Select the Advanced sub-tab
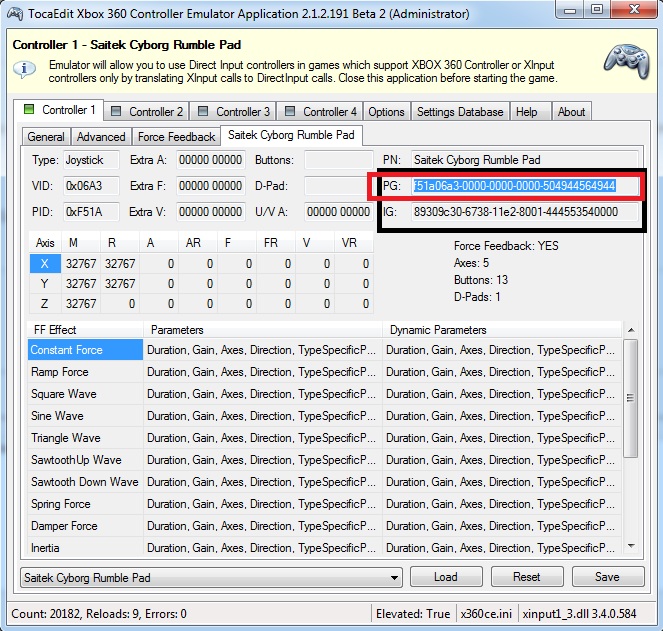Viewport: 663px width, 631px height. pos(101,137)
